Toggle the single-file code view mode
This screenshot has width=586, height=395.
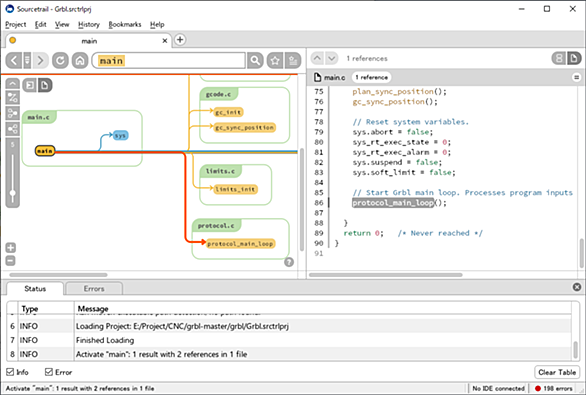click(x=574, y=58)
